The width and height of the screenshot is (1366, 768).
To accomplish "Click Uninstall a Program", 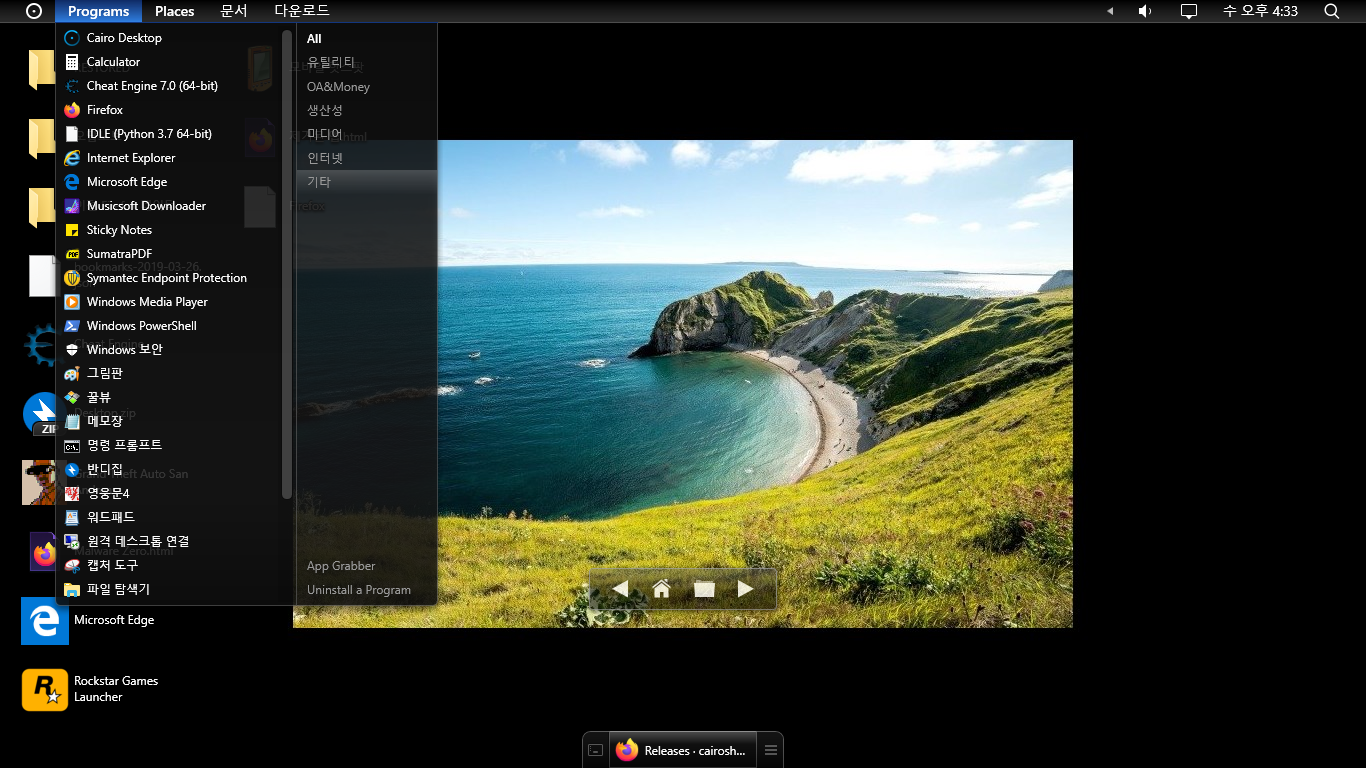I will click(x=366, y=590).
